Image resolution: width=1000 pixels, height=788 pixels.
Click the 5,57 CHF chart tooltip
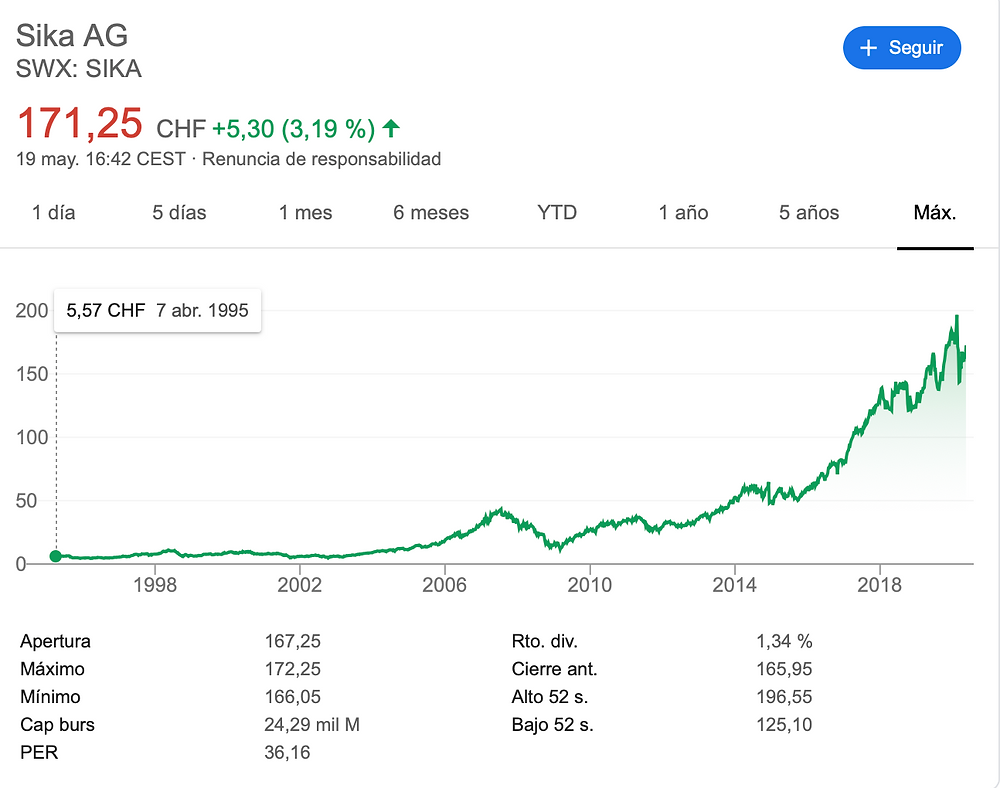[158, 310]
